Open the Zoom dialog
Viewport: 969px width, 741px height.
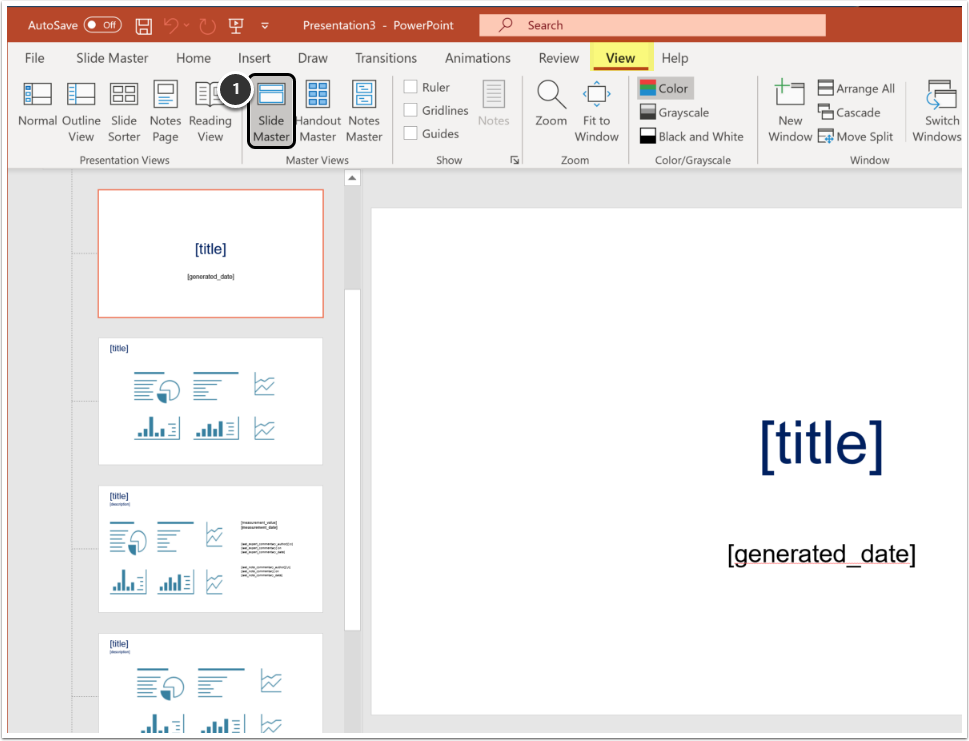point(550,110)
